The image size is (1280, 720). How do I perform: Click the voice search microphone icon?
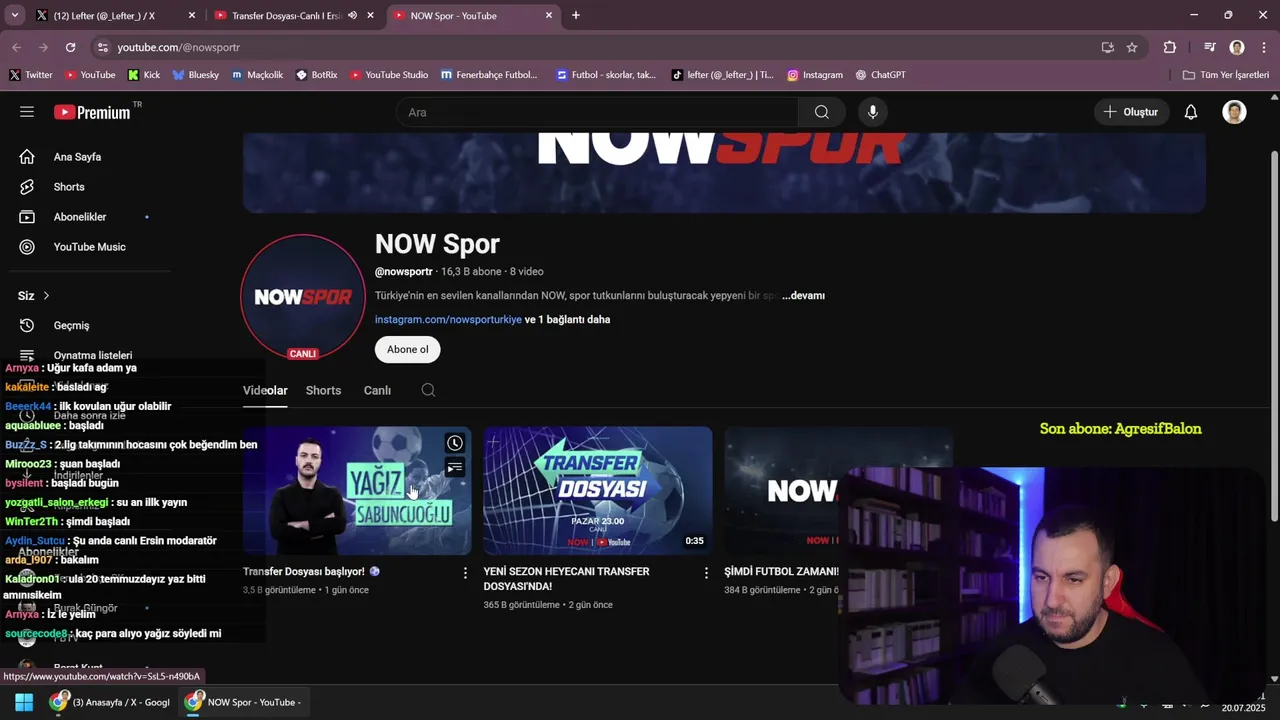pos(873,112)
